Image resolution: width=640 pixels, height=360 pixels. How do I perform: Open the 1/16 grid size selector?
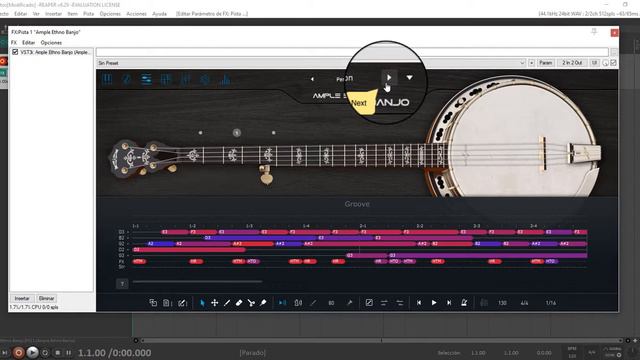(551, 303)
